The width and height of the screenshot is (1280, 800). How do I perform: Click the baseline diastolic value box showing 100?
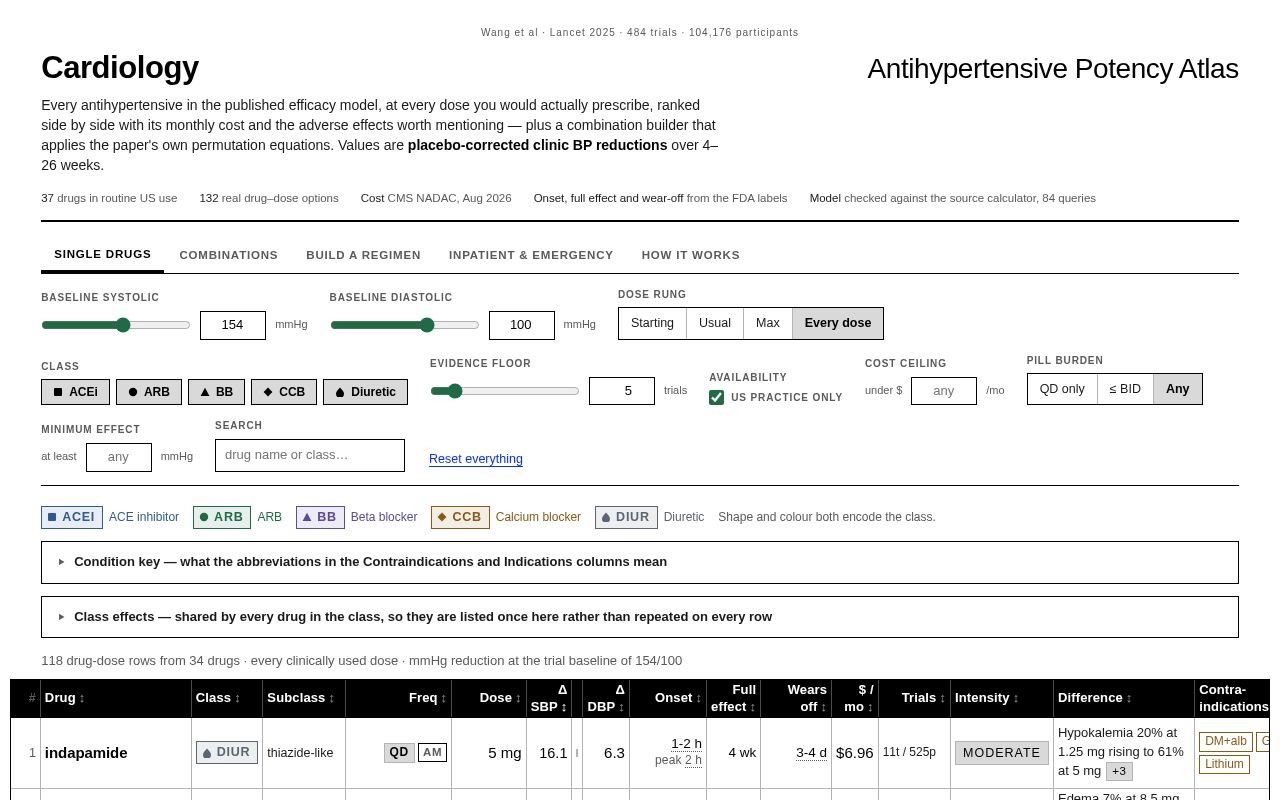tap(522, 325)
